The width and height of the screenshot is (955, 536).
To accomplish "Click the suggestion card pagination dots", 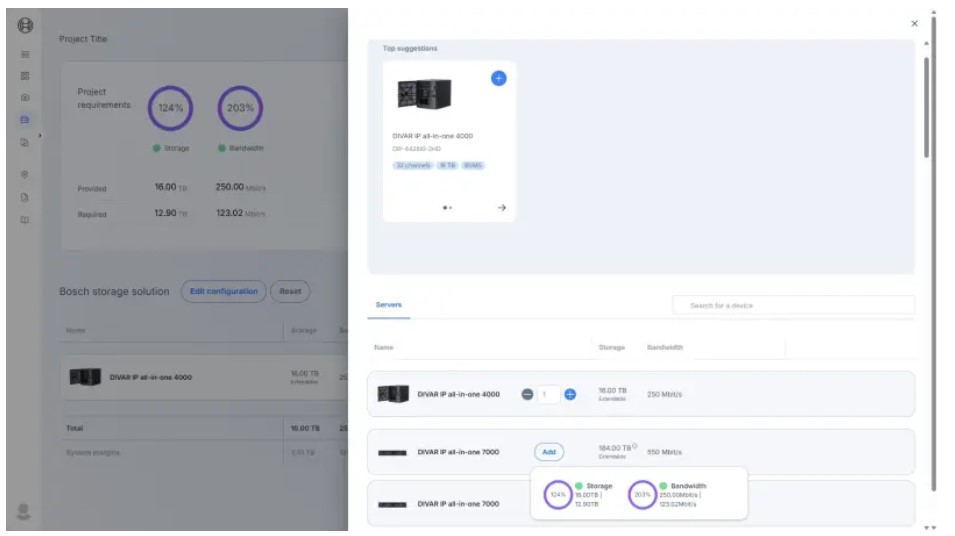I will coord(447,208).
